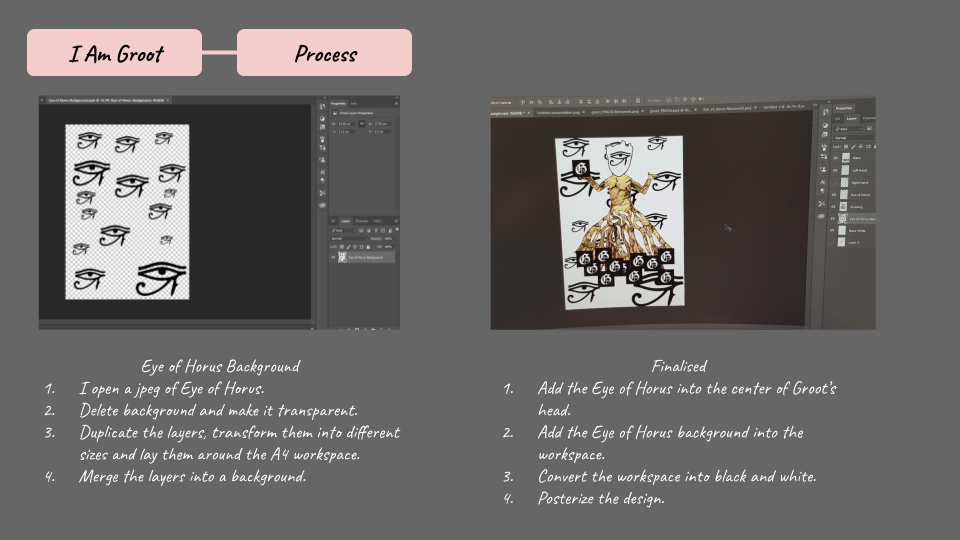Open Untitled-presentation.png document tab

click(558, 113)
